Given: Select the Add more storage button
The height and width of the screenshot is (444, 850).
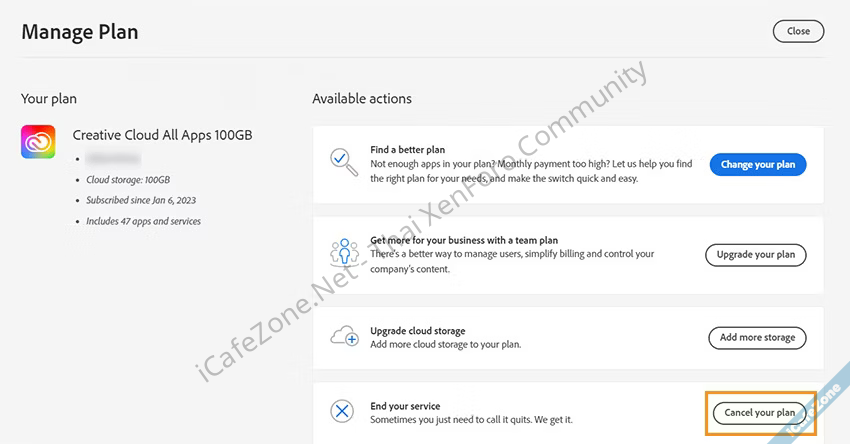Looking at the screenshot, I should pyautogui.click(x=757, y=337).
